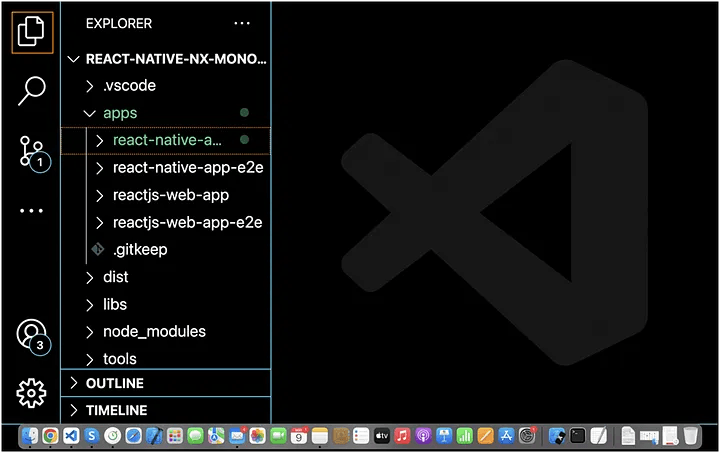Open Maps from the Dock

click(216, 436)
